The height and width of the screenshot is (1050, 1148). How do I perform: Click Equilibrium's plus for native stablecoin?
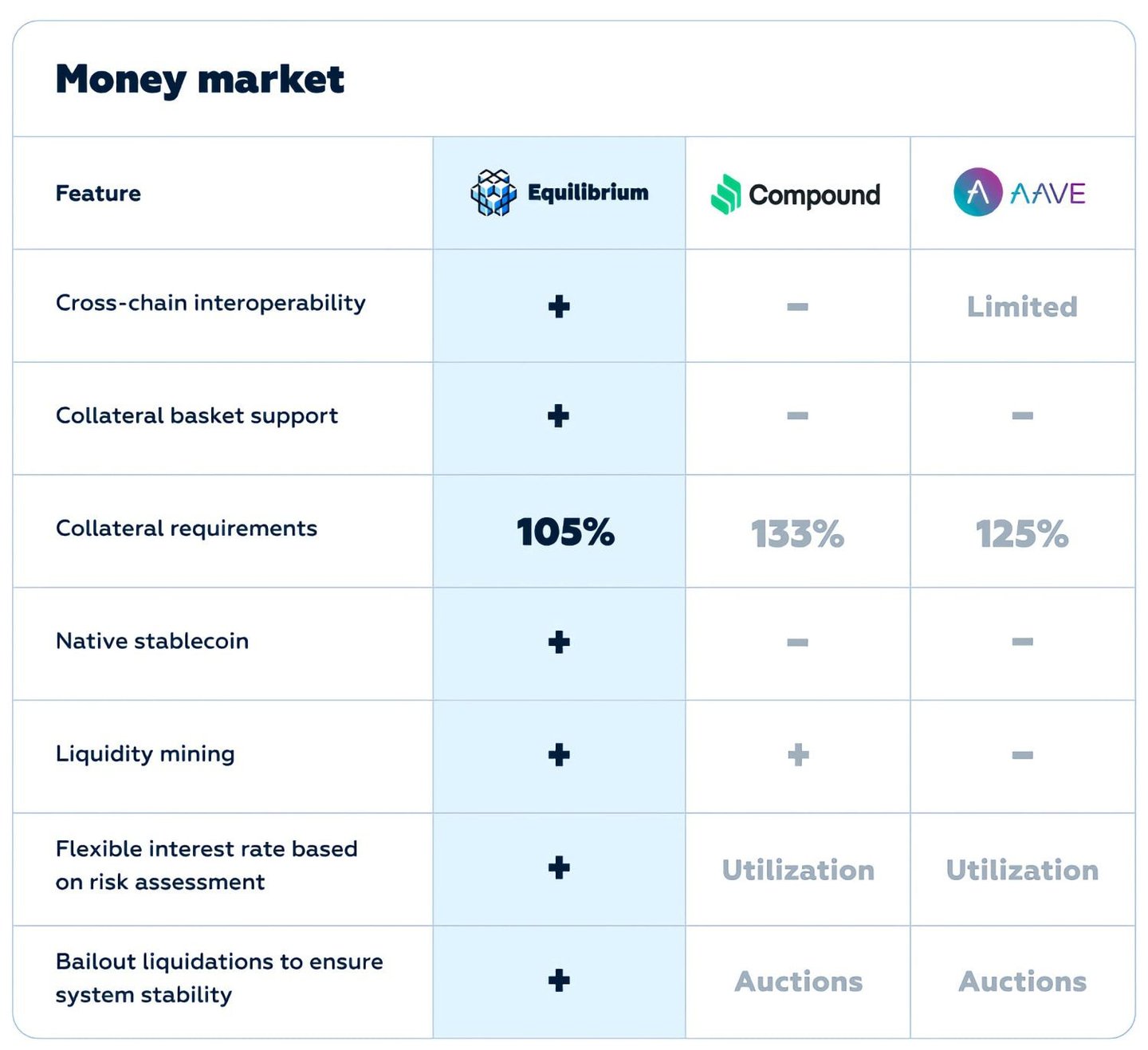coord(559,642)
